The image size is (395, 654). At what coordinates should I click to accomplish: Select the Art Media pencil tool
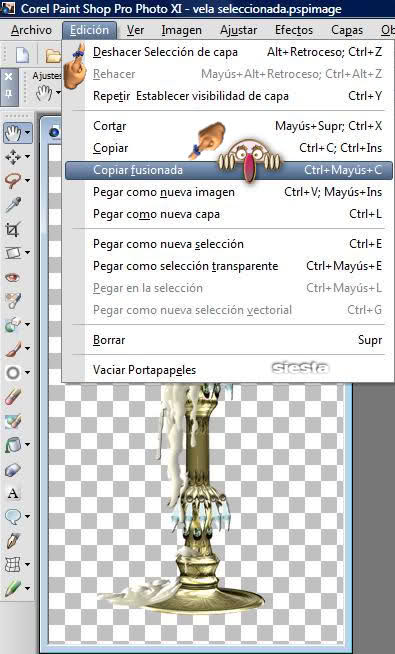coord(13,589)
